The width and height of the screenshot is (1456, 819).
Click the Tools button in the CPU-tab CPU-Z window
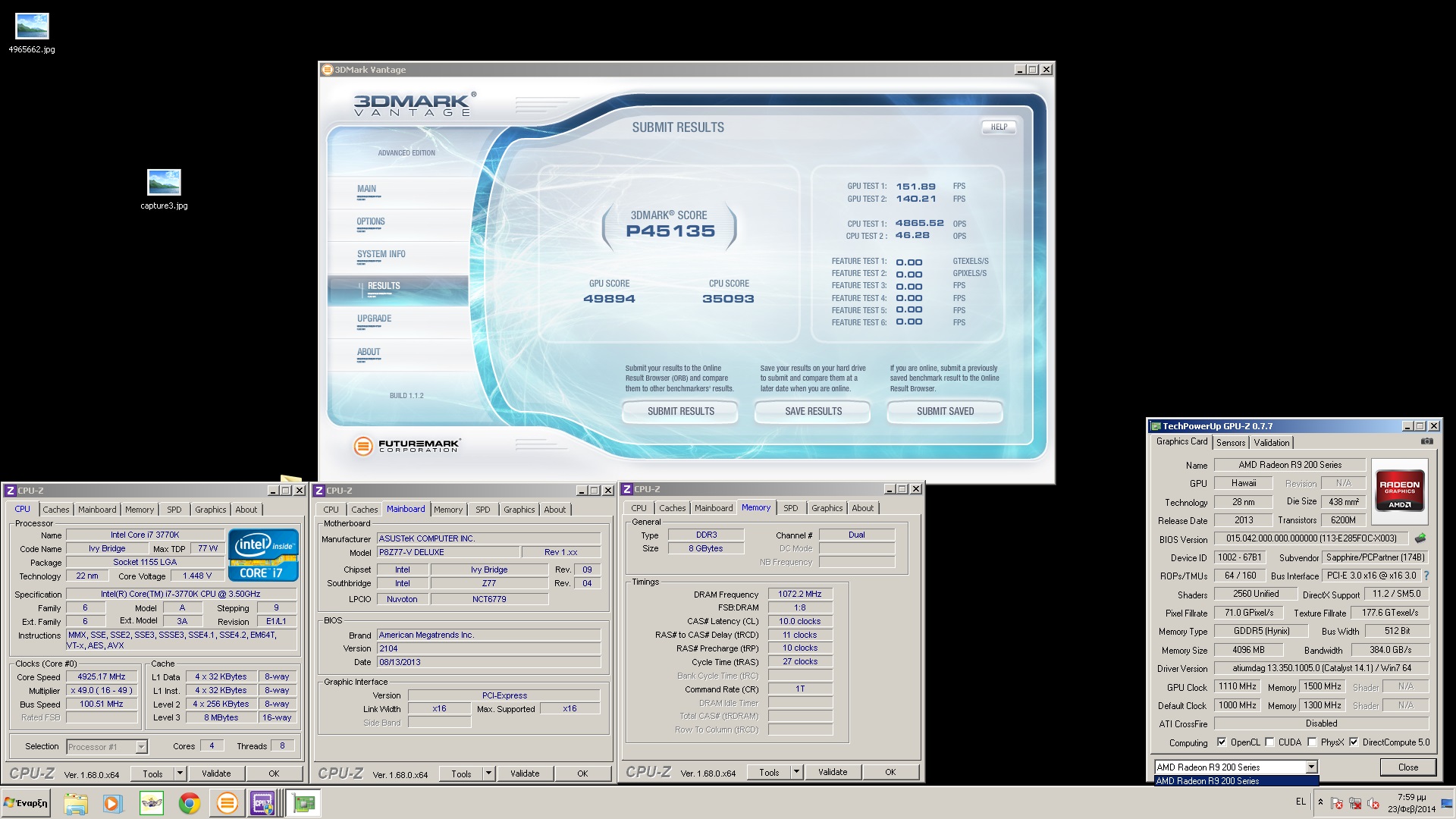pos(152,773)
